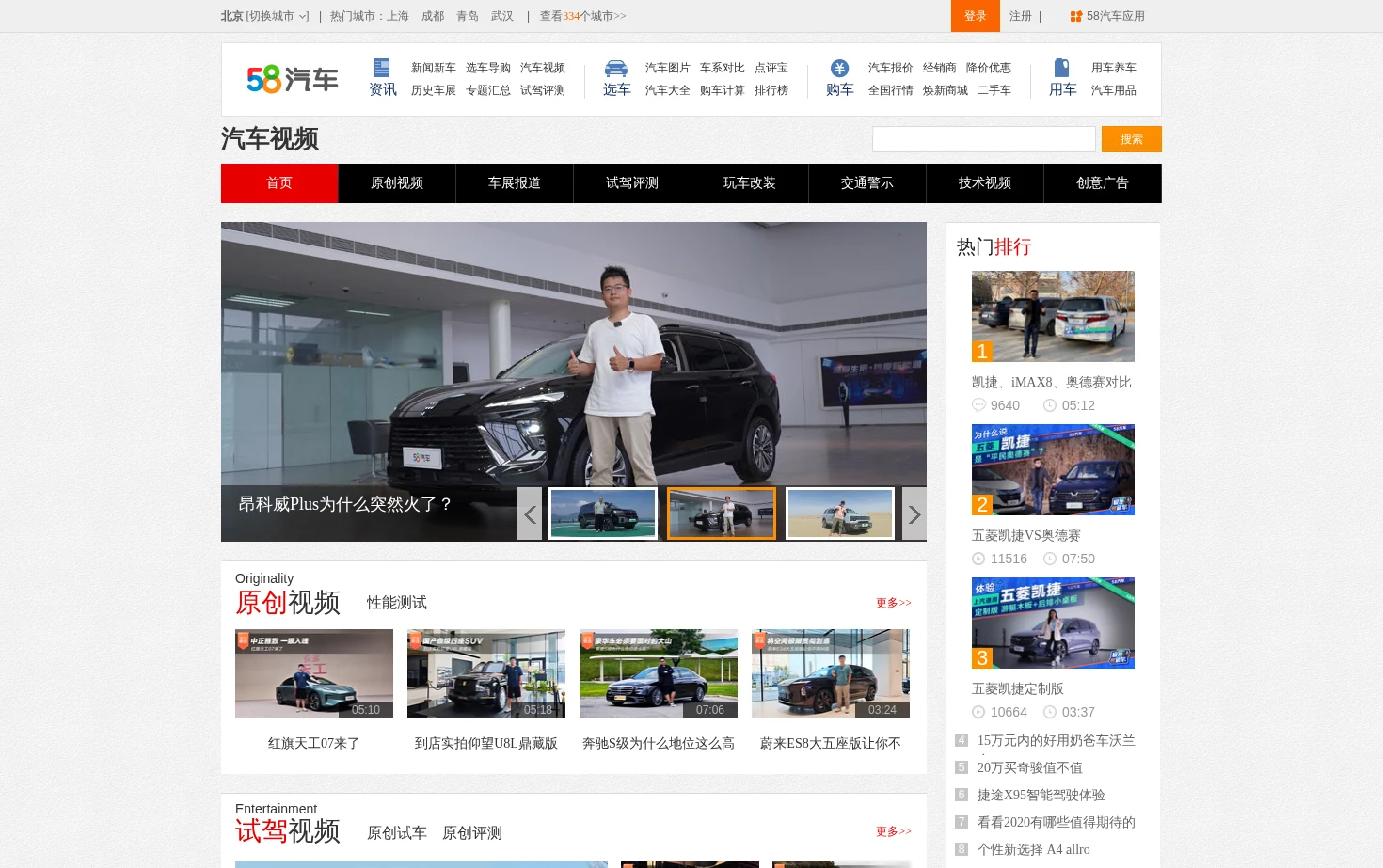1383x868 pixels.
Task: Expand the 切换城市 city switcher
Action: (x=278, y=16)
